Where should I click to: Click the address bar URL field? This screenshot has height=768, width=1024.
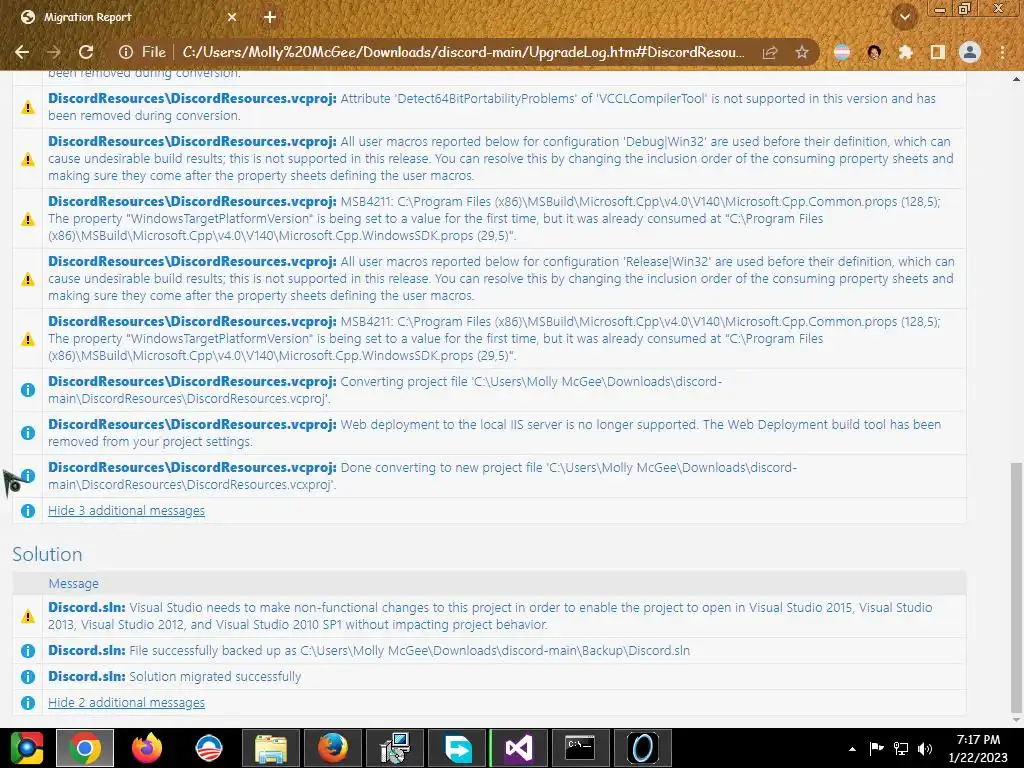463,52
